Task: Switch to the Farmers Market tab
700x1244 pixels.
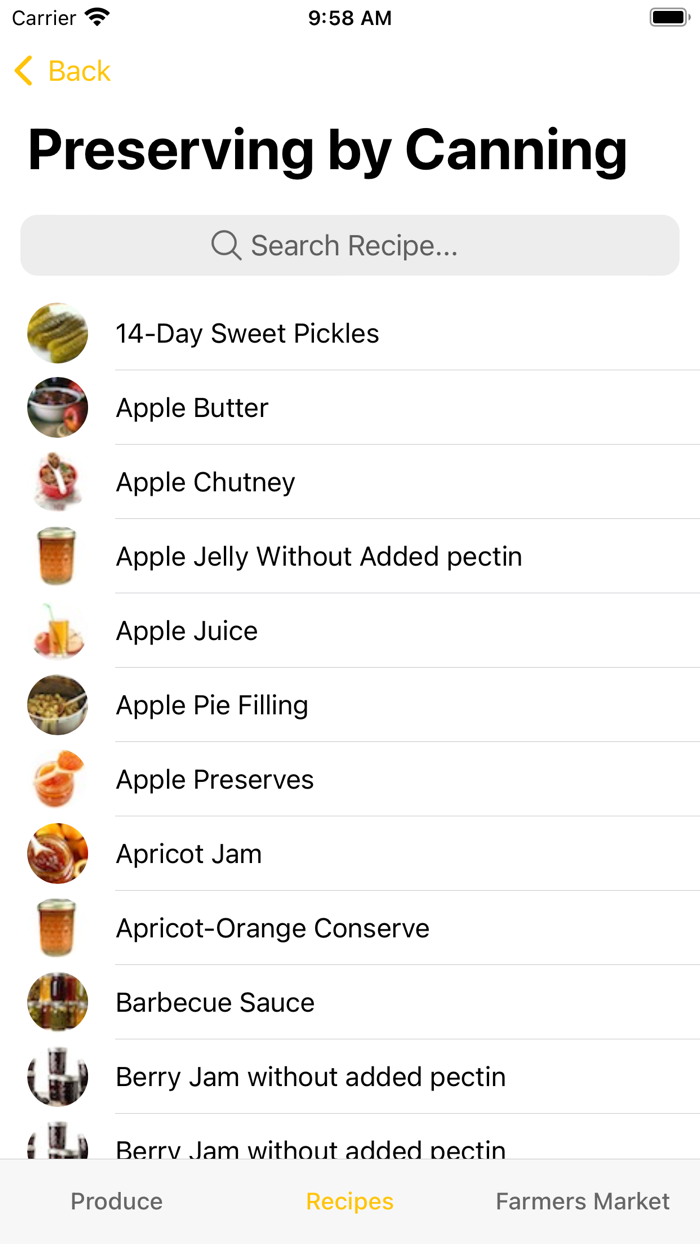Action: pos(583,1201)
